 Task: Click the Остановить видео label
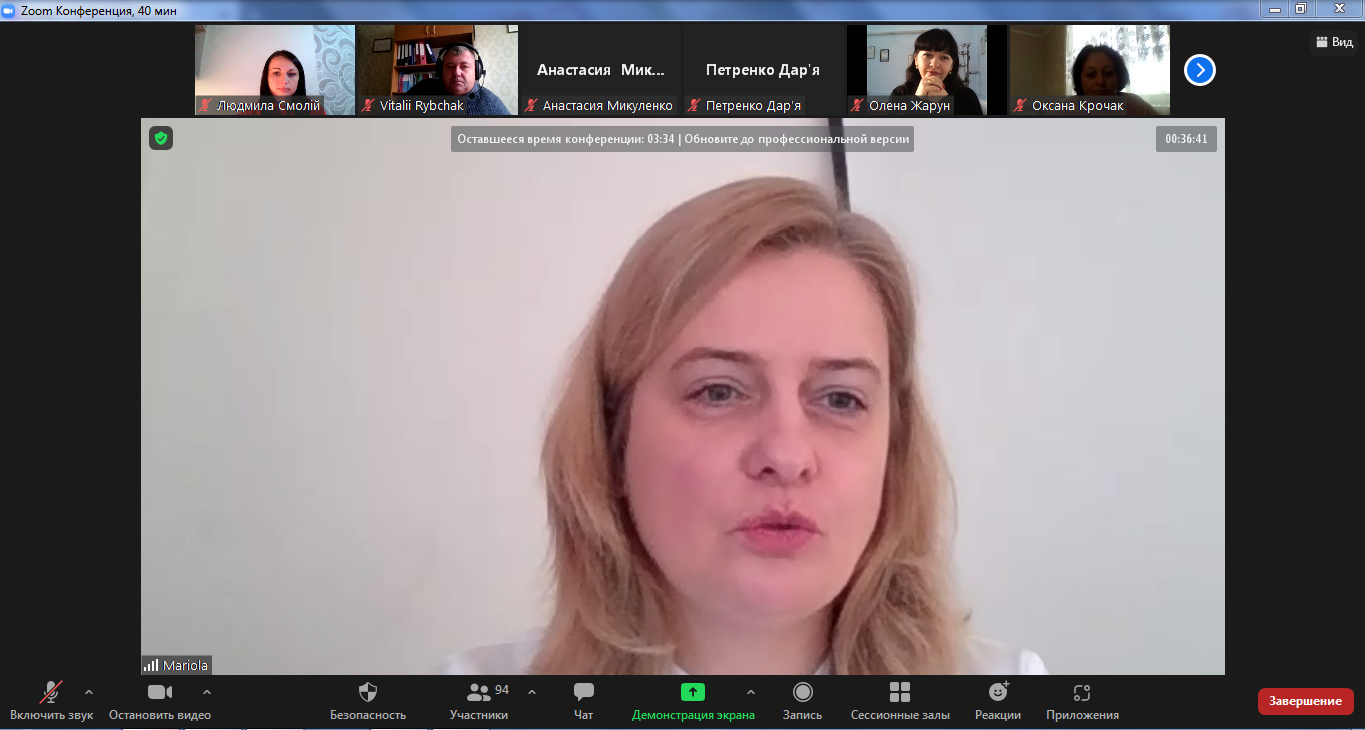pos(160,715)
